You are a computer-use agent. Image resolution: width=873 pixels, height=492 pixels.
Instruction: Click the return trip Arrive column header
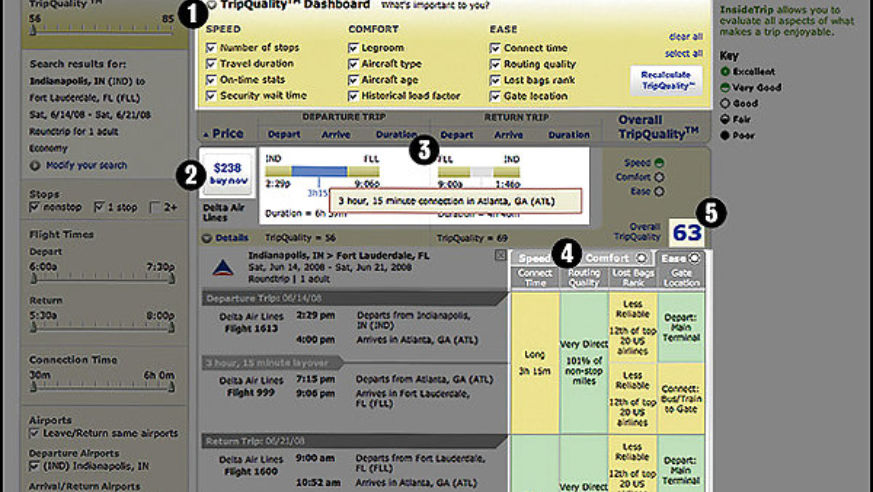tap(508, 135)
